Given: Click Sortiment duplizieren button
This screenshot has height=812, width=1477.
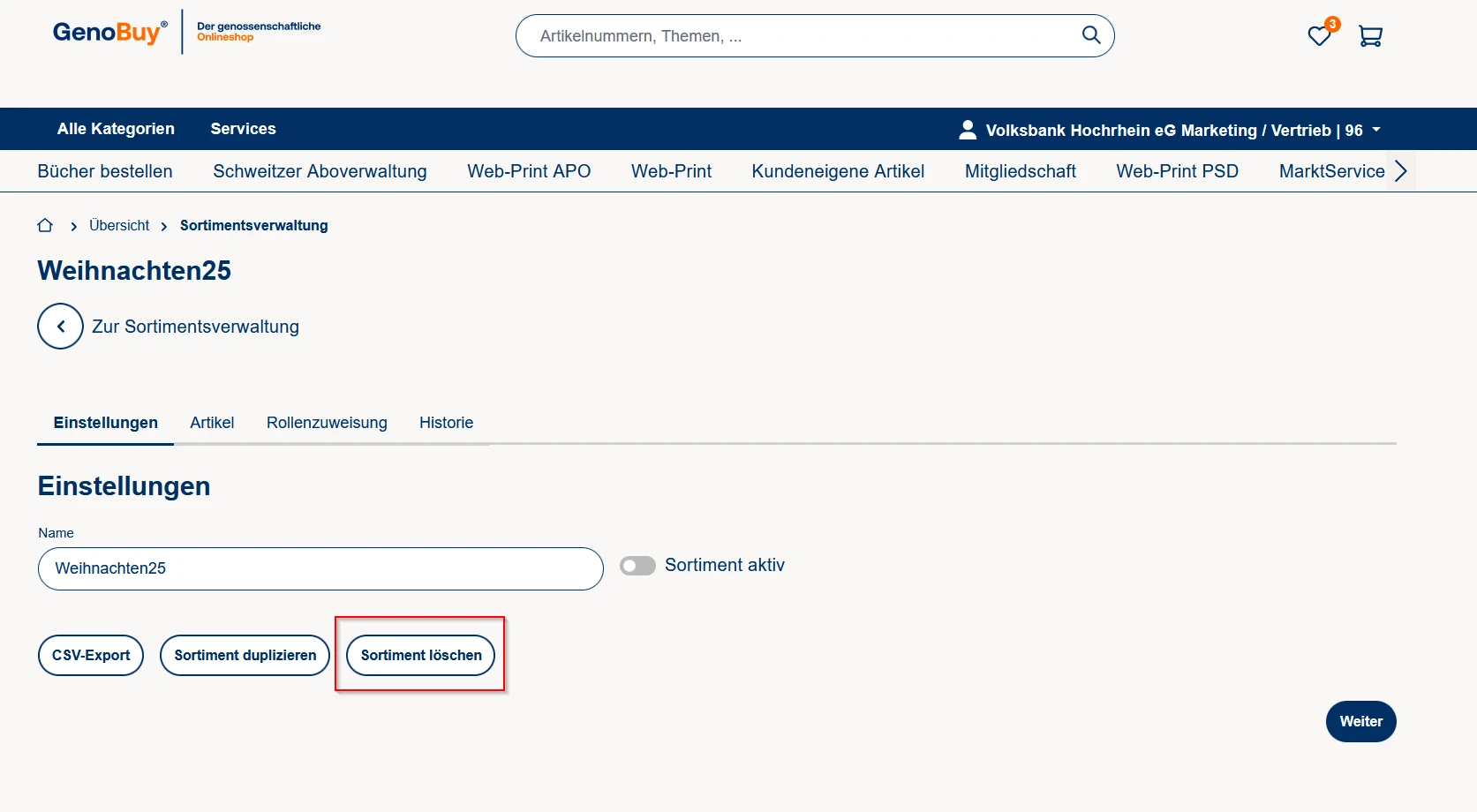Looking at the screenshot, I should click(x=245, y=656).
